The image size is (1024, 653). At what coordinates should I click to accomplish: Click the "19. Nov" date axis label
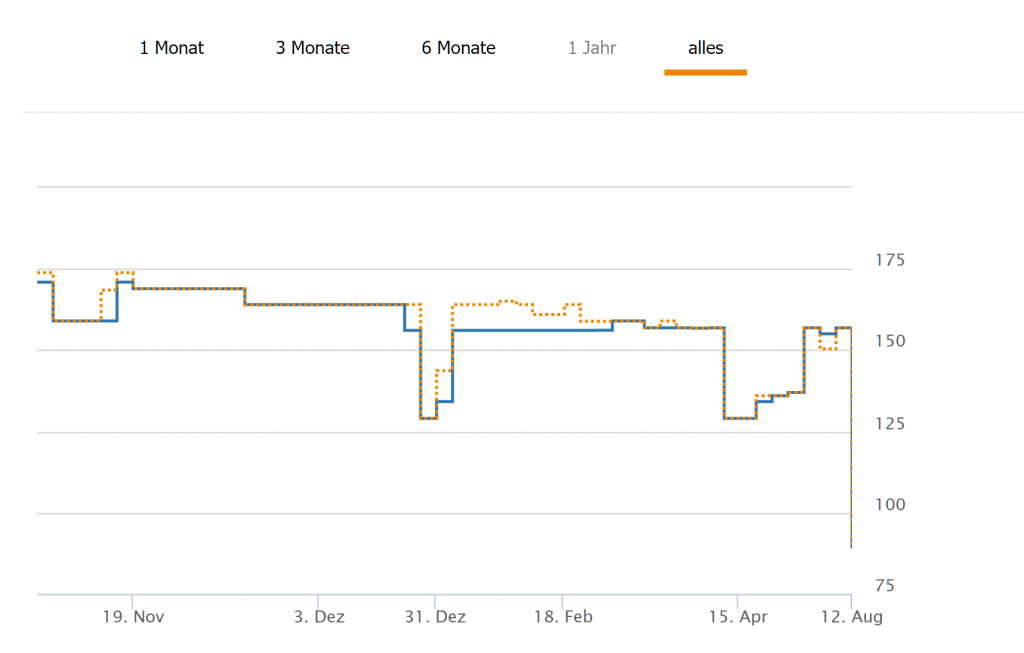(x=134, y=617)
